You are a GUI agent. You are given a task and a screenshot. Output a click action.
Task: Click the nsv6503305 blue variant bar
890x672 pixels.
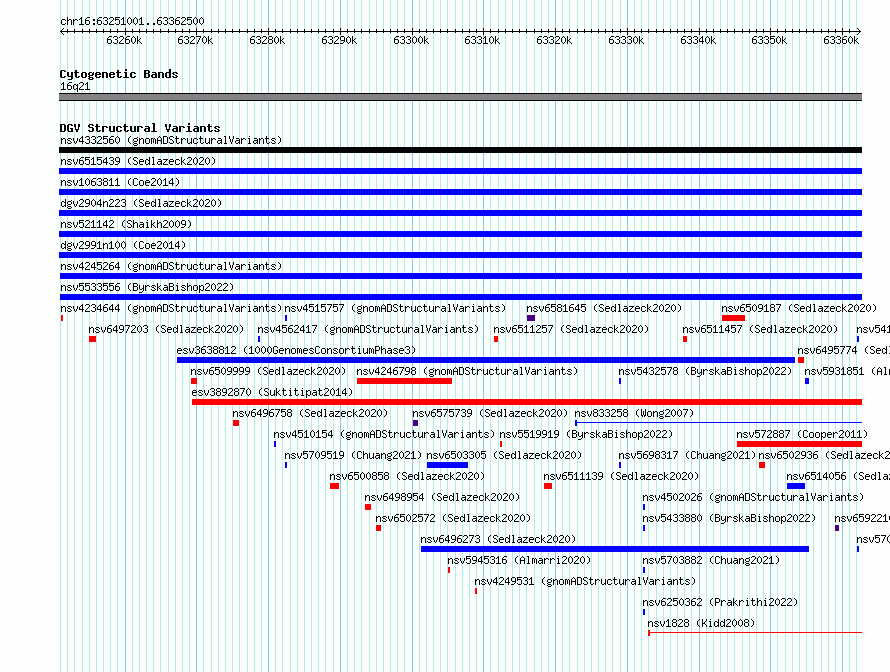pos(447,465)
